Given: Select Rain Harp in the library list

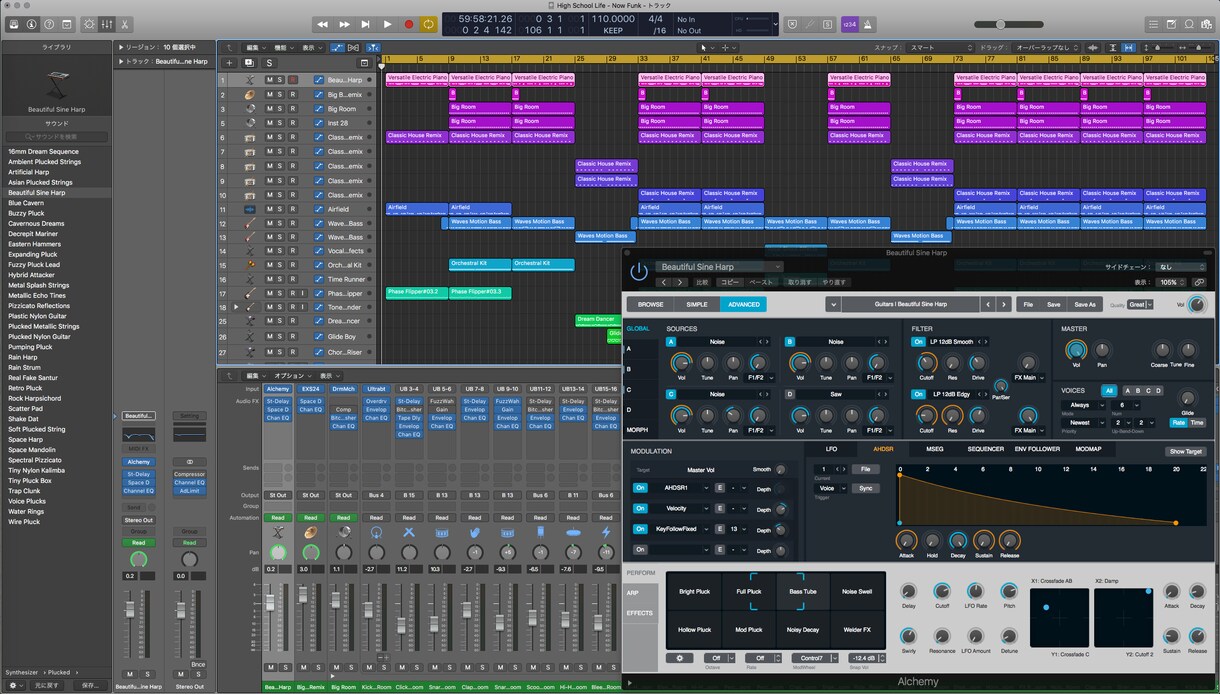Looking at the screenshot, I should point(23,357).
